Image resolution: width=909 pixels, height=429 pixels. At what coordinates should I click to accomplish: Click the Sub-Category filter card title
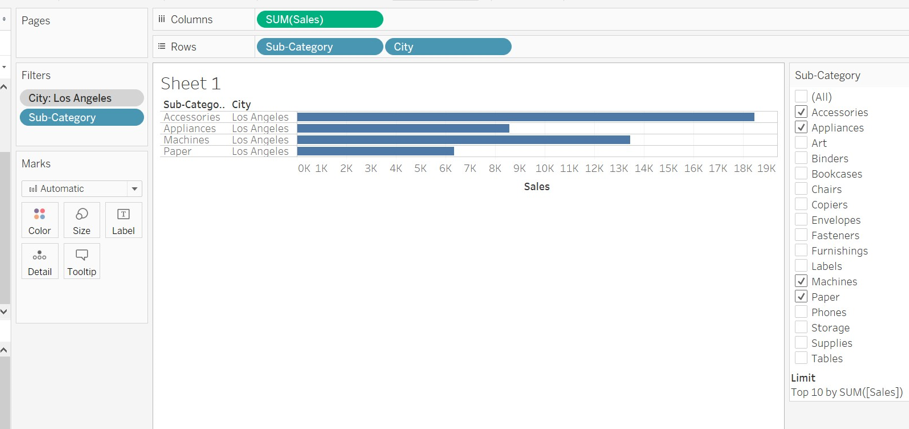point(827,75)
